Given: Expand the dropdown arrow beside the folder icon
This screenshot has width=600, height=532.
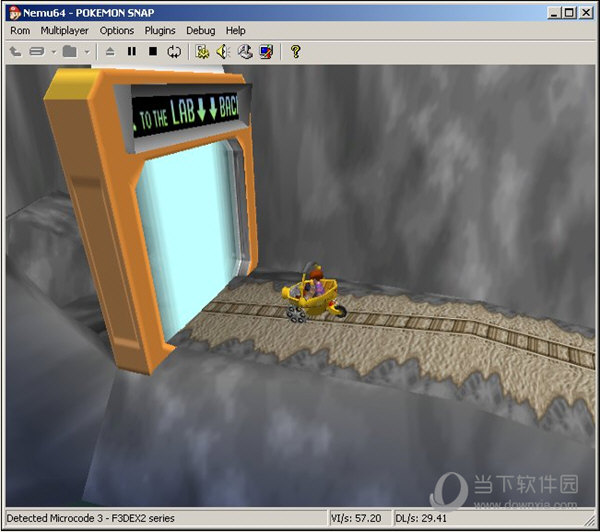Looking at the screenshot, I should (87, 51).
